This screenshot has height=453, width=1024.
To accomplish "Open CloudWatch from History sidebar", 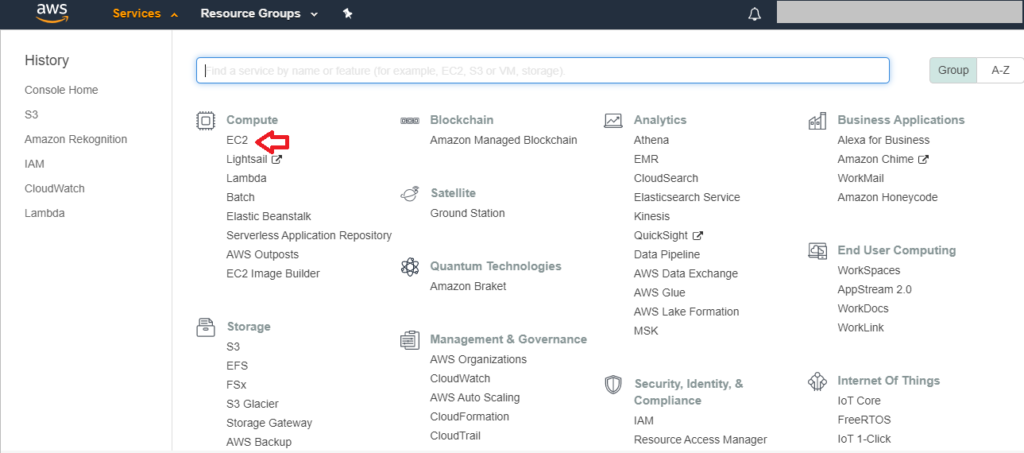I will point(53,188).
